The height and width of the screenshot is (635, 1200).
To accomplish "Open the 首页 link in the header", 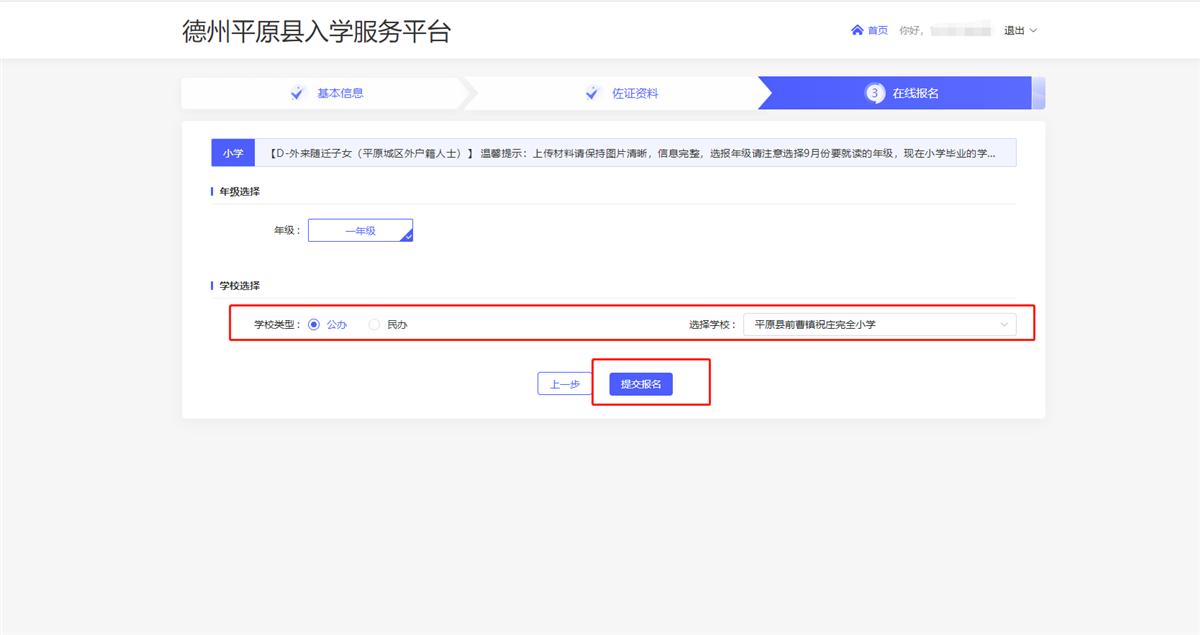I will [x=877, y=30].
